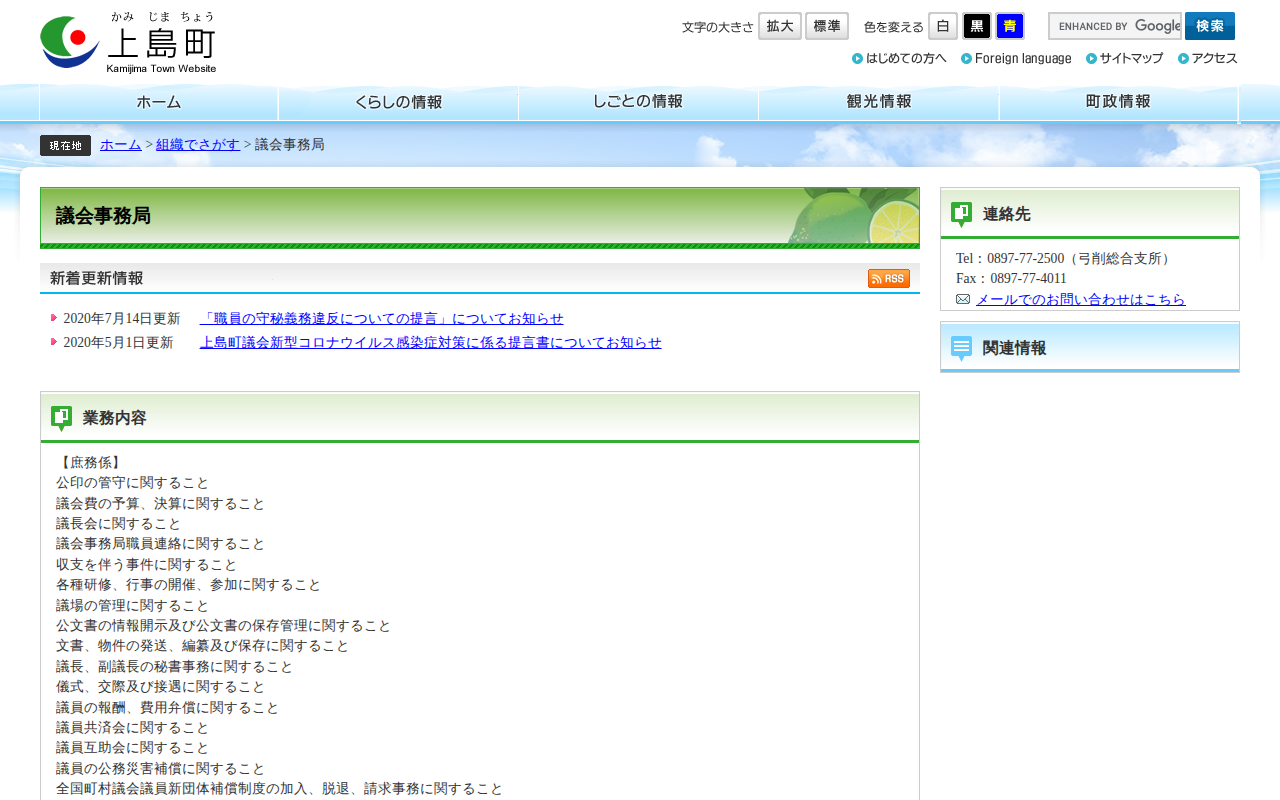Click the Fax：0897-77-4011 text
The image size is (1280, 800).
pyautogui.click(x=1011, y=279)
